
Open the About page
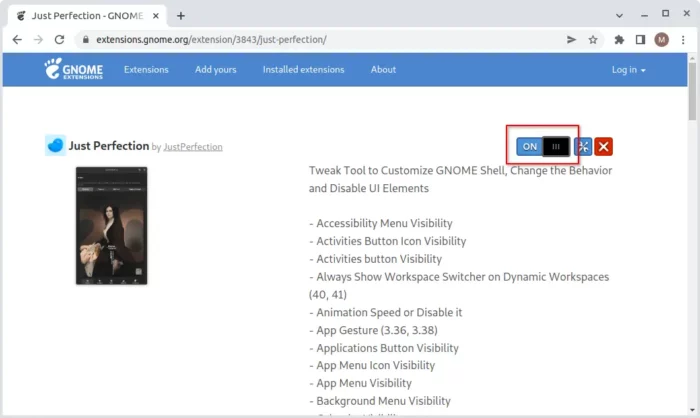click(383, 70)
